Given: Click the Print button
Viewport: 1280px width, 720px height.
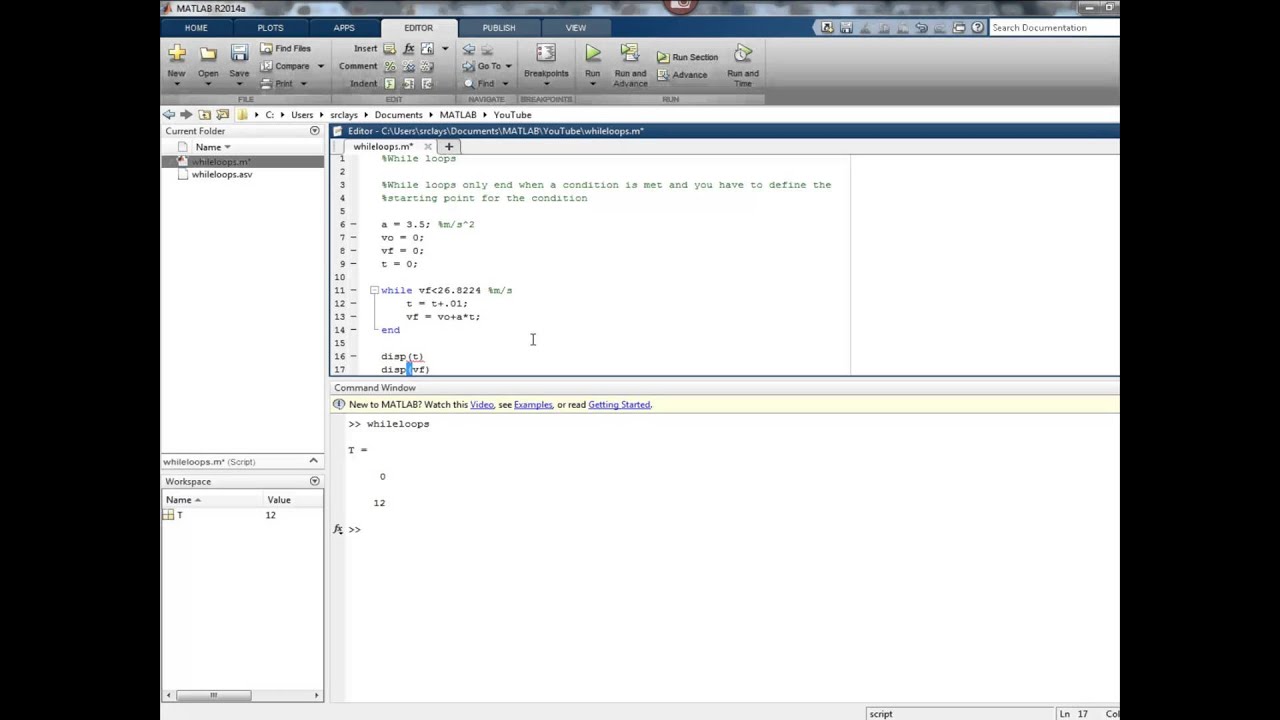Looking at the screenshot, I should pyautogui.click(x=277, y=84).
